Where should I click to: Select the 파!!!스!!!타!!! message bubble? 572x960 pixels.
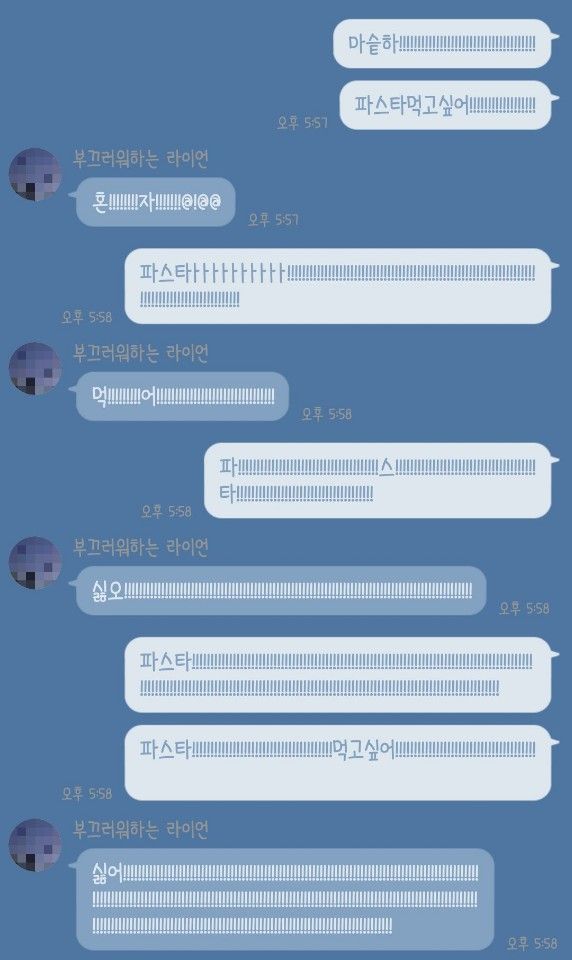[x=378, y=481]
